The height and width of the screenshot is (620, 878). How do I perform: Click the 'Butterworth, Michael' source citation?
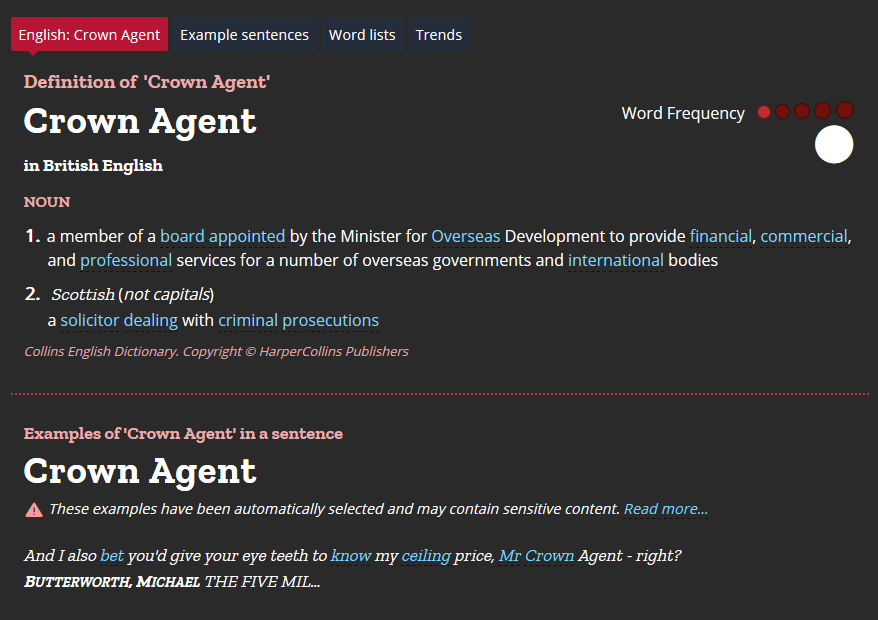[112, 582]
